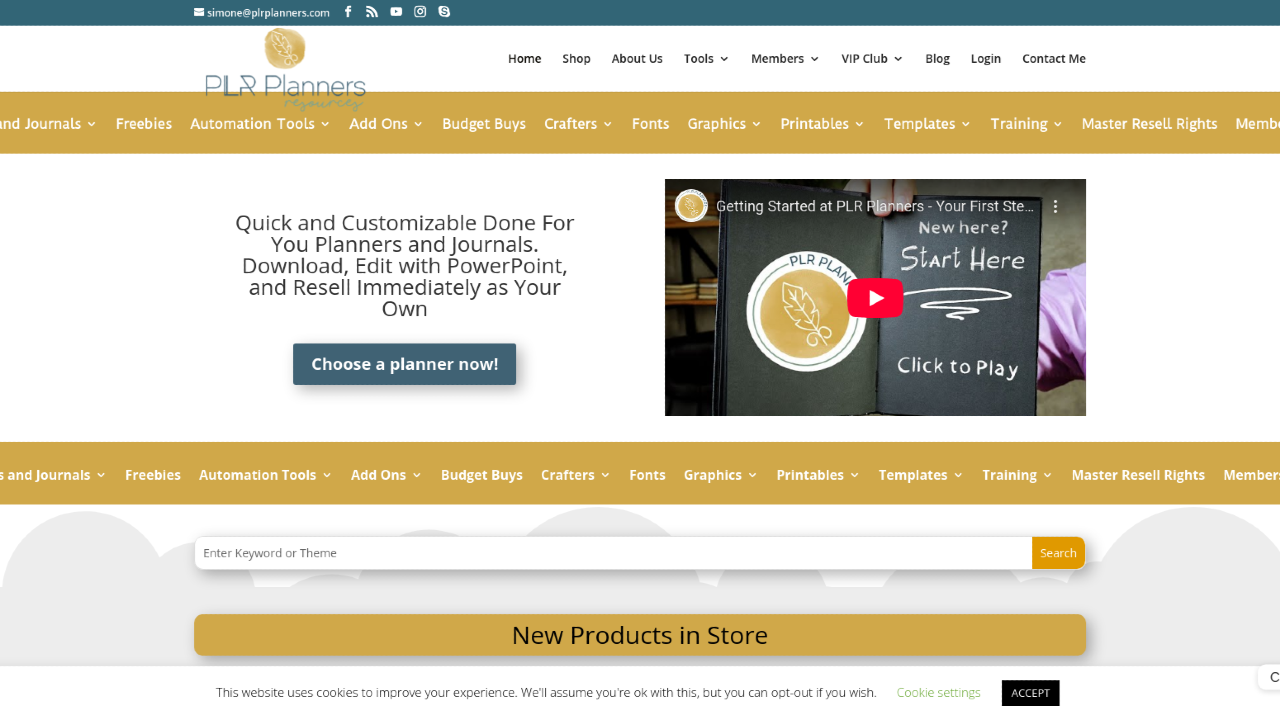
Task: Expand the VIP Club menu
Action: tap(872, 59)
